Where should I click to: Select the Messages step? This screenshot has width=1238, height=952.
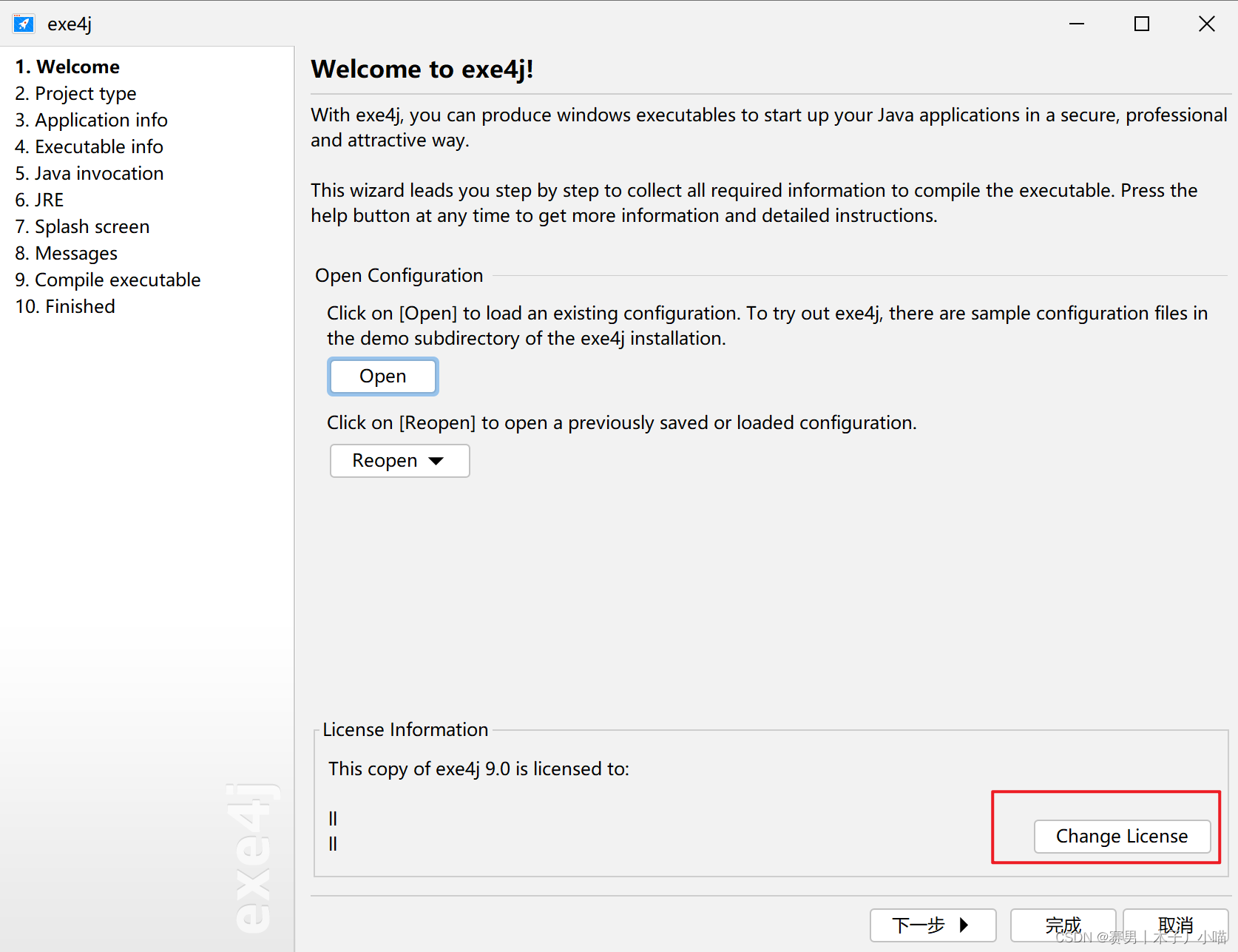66,253
